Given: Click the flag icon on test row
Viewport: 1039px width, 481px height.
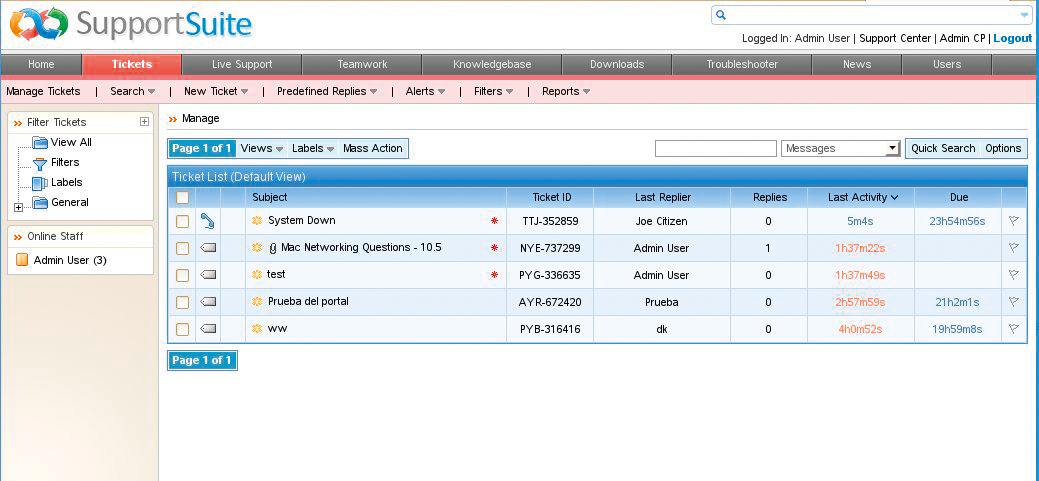Looking at the screenshot, I should point(1013,274).
